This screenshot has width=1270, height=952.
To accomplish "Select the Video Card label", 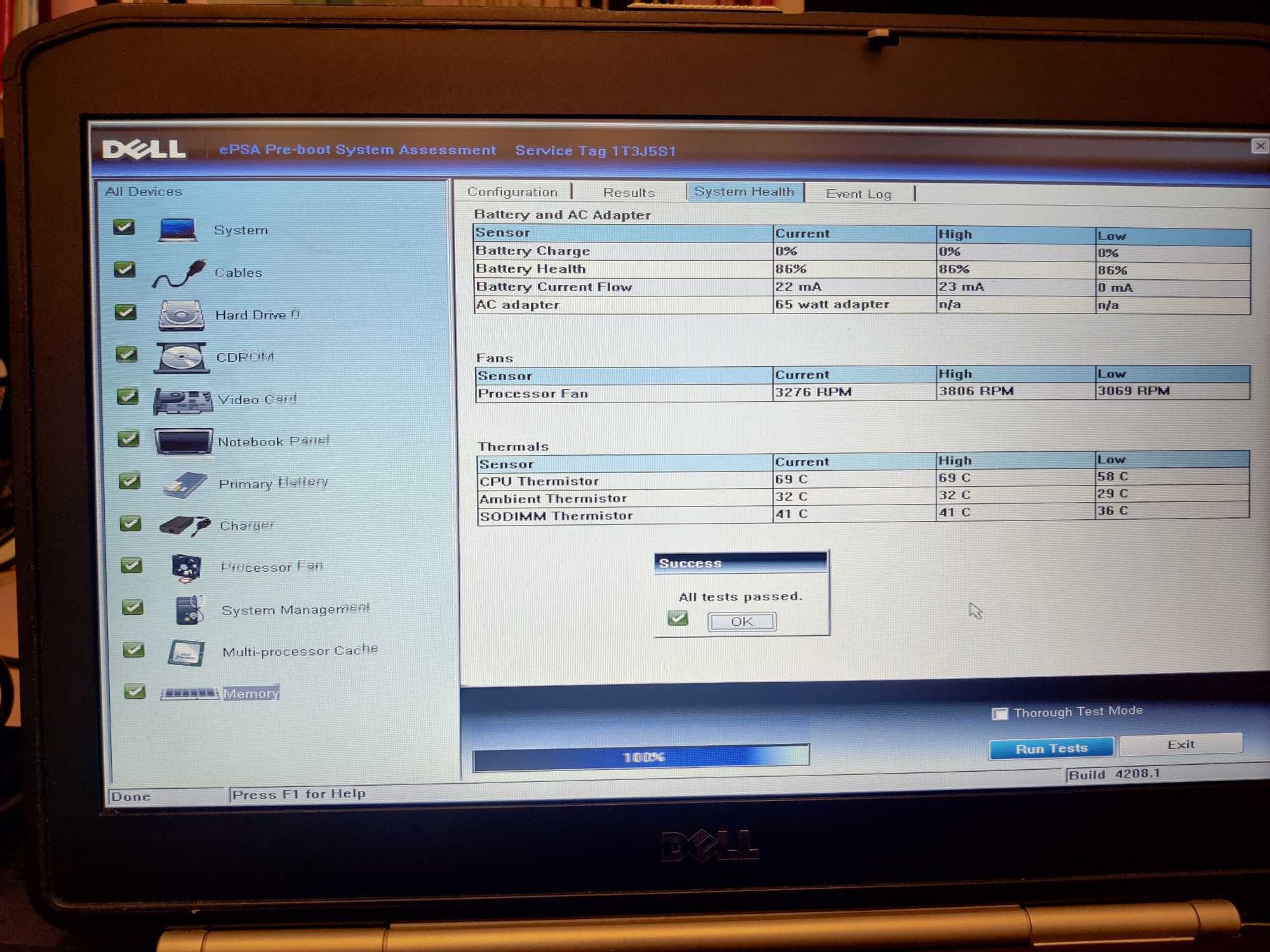I will pyautogui.click(x=257, y=399).
